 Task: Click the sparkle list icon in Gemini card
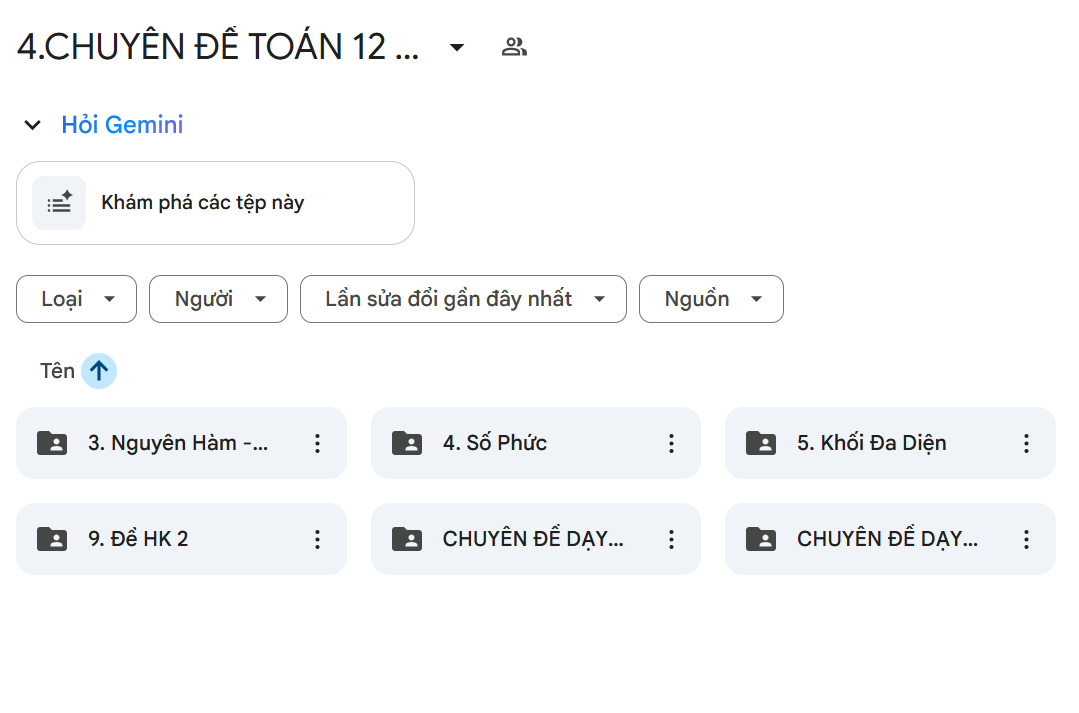pos(59,203)
